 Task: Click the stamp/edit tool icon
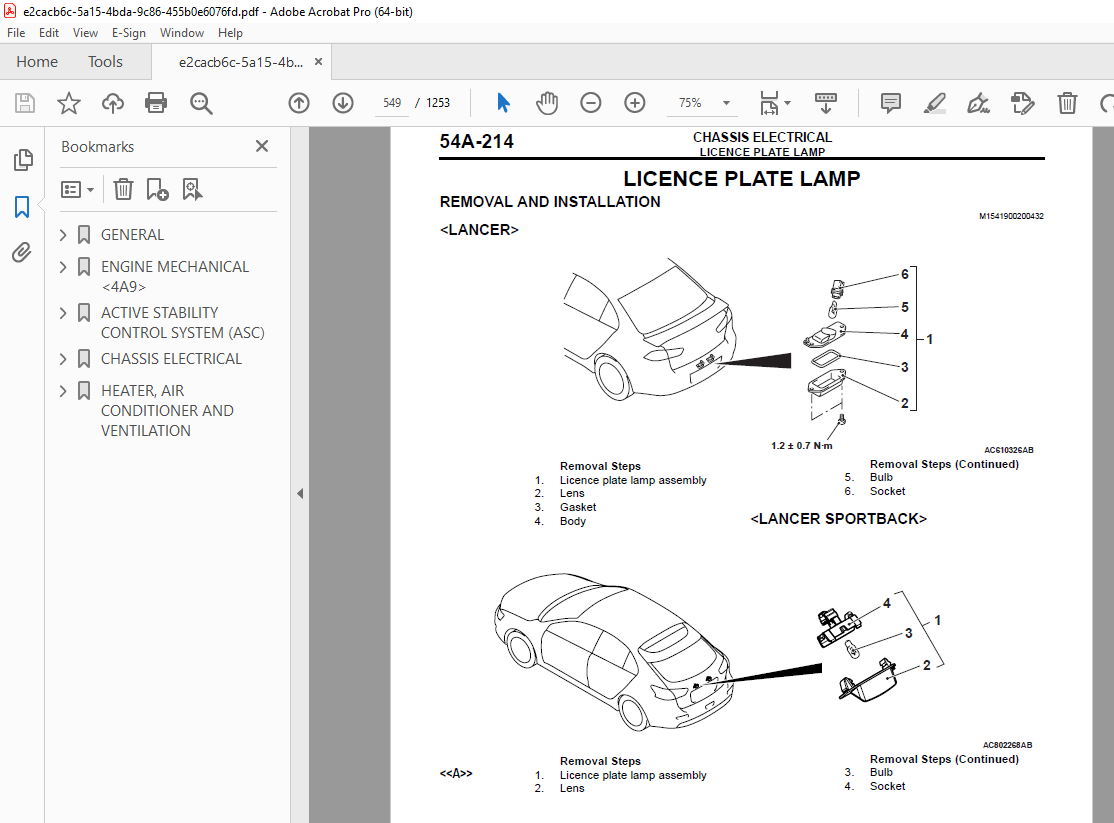click(1022, 103)
